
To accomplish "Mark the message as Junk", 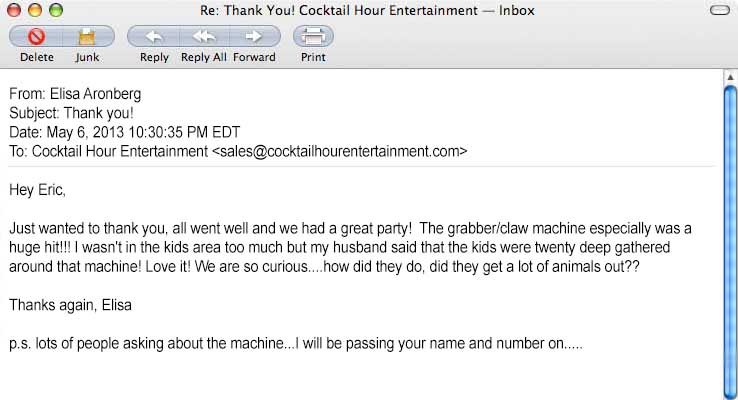I will click(x=87, y=37).
